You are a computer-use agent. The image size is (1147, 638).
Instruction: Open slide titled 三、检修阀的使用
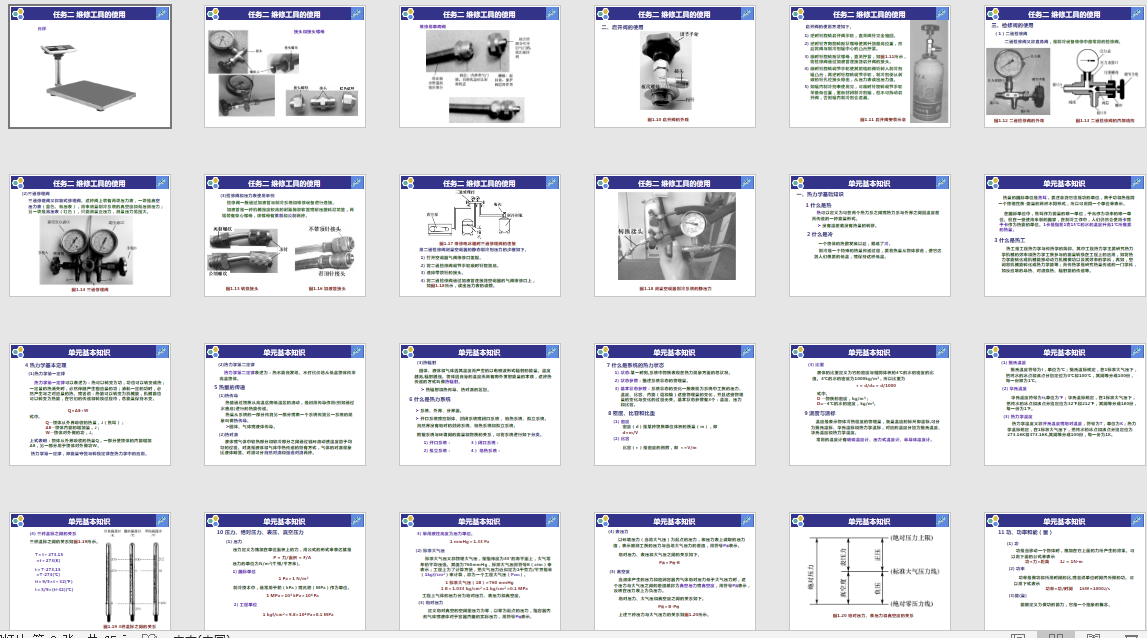[1064, 67]
